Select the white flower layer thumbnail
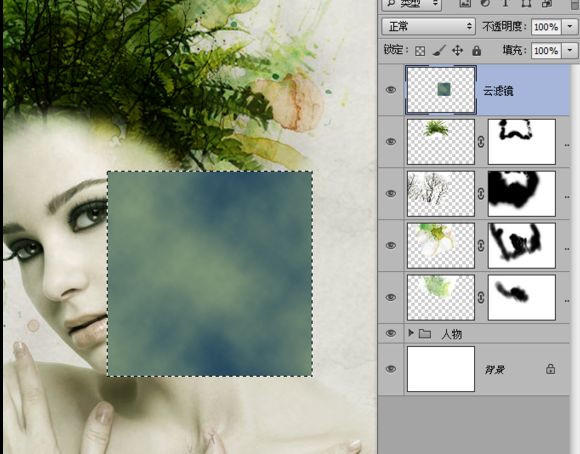The width and height of the screenshot is (580, 454). point(441,245)
